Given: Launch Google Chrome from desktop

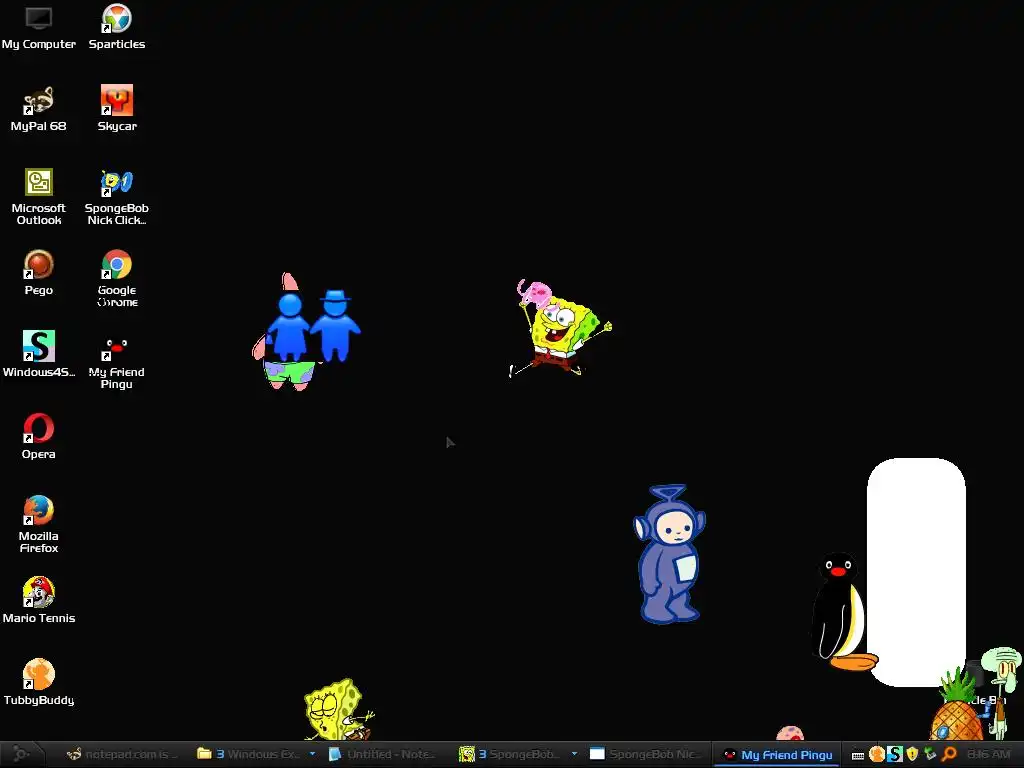Looking at the screenshot, I should 117,279.
